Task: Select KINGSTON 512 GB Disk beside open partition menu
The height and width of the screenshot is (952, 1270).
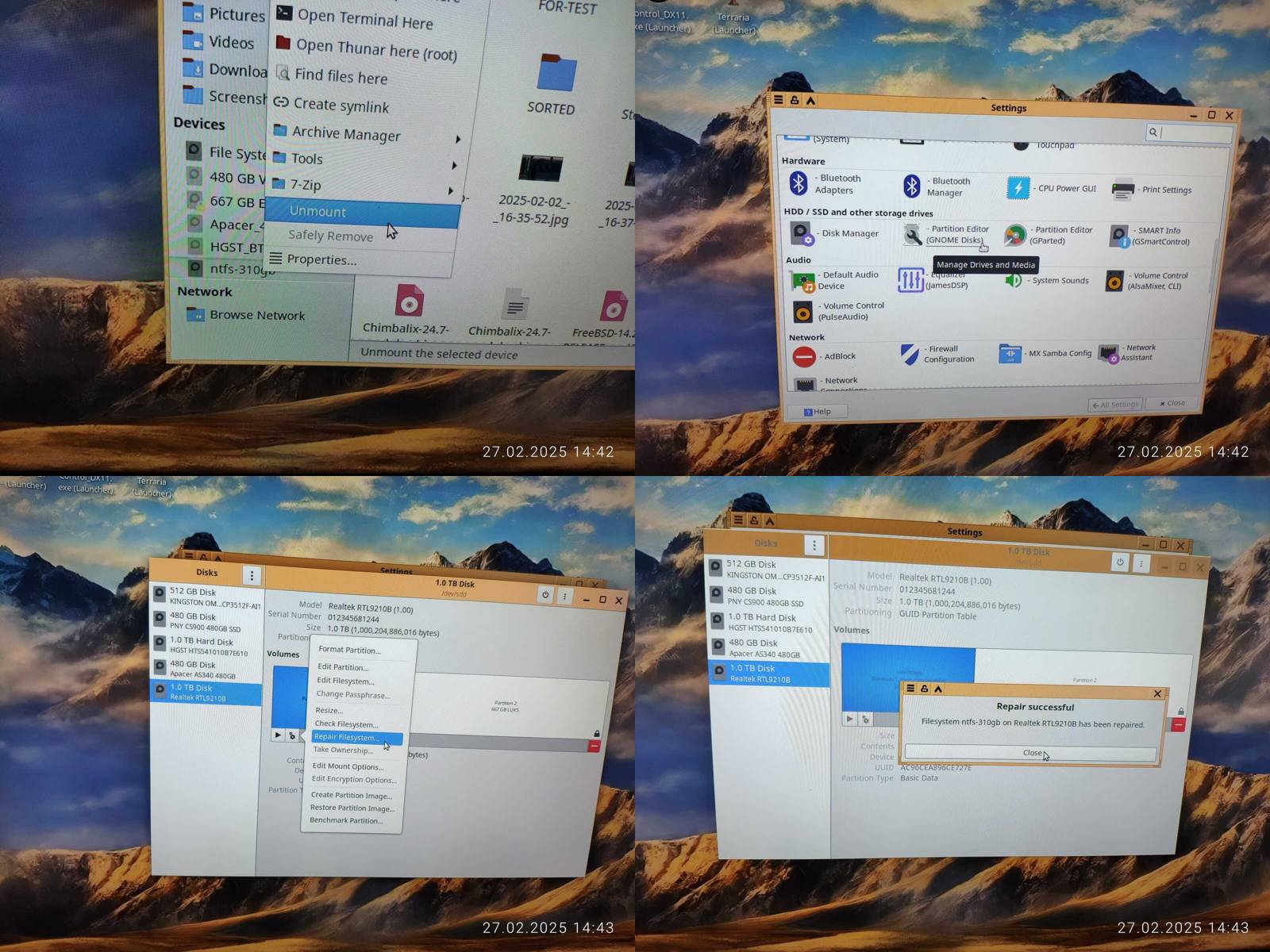Action: pyautogui.click(x=206, y=597)
